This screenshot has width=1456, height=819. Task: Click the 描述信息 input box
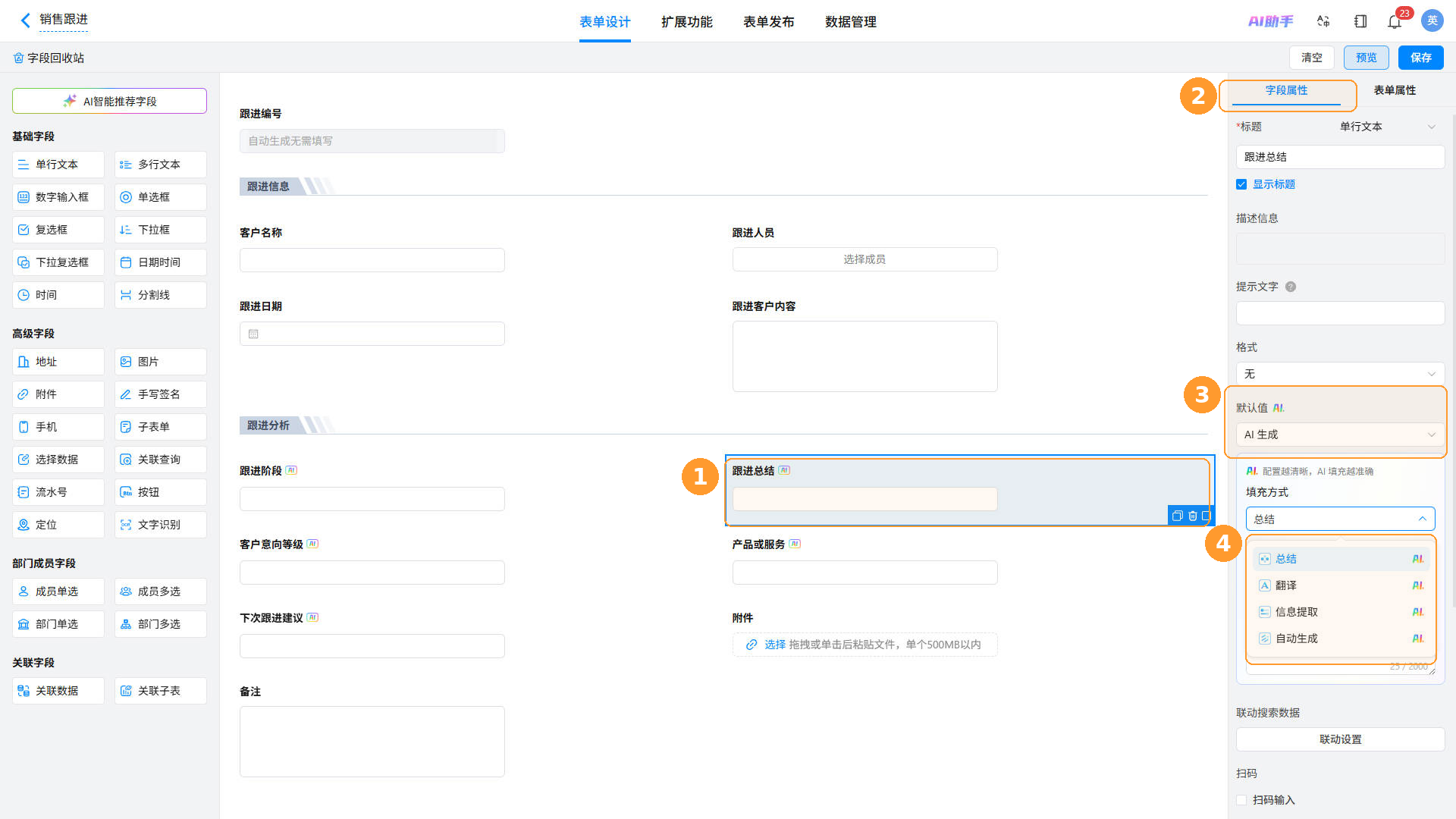pos(1340,249)
